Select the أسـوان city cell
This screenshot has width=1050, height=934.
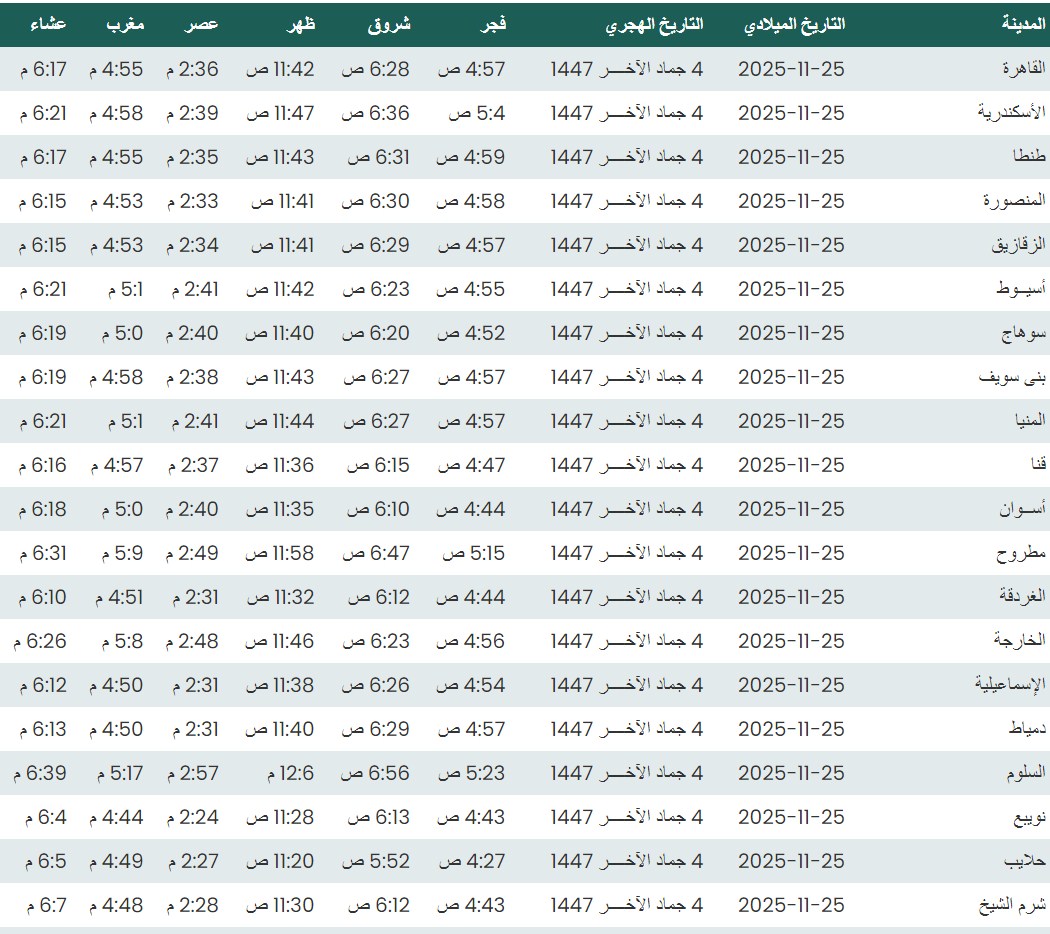pyautogui.click(x=1020, y=509)
